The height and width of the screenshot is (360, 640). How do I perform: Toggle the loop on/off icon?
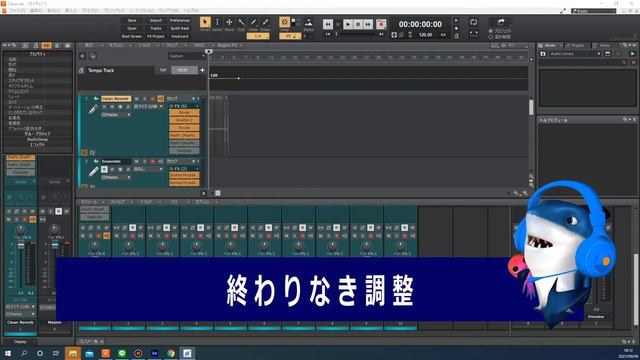click(x=473, y=22)
